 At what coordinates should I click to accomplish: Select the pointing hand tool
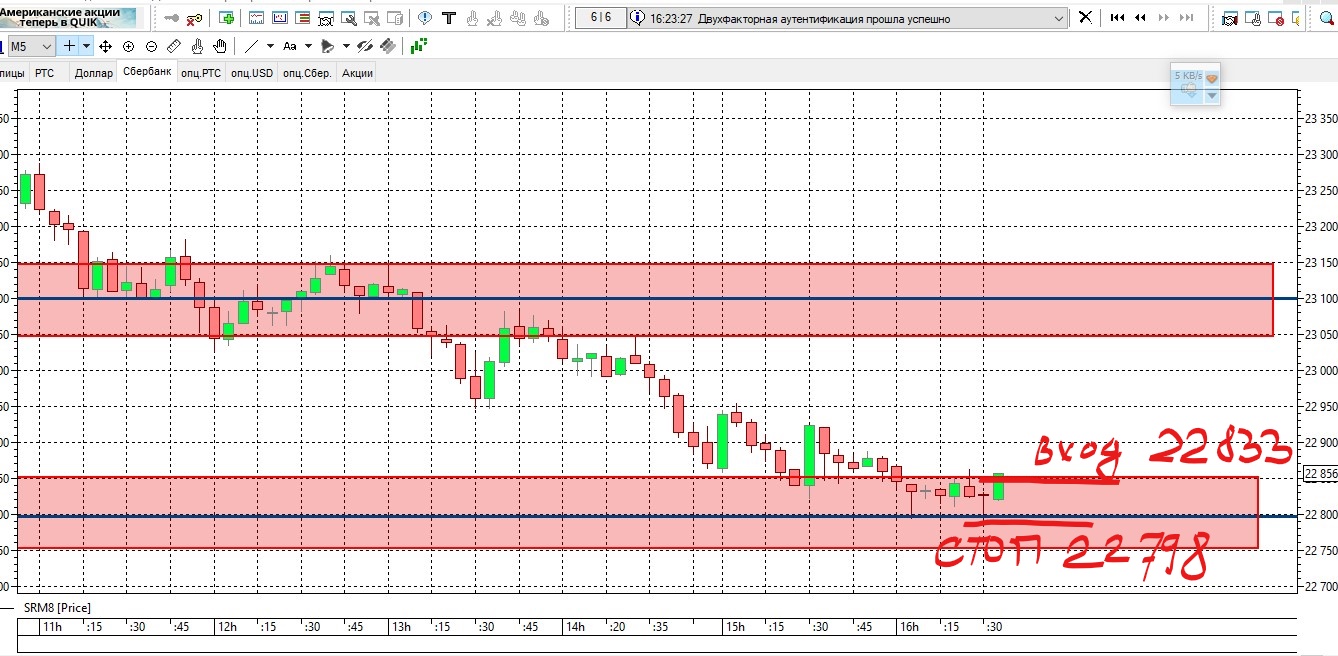click(x=197, y=46)
